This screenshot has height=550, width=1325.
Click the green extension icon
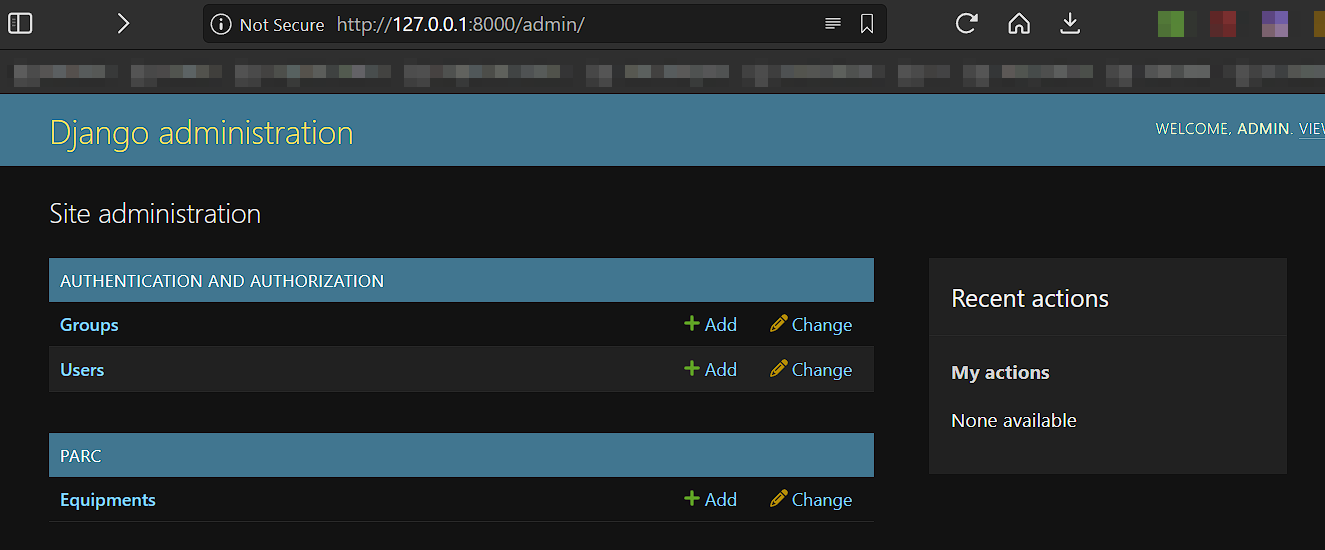pyautogui.click(x=1171, y=24)
